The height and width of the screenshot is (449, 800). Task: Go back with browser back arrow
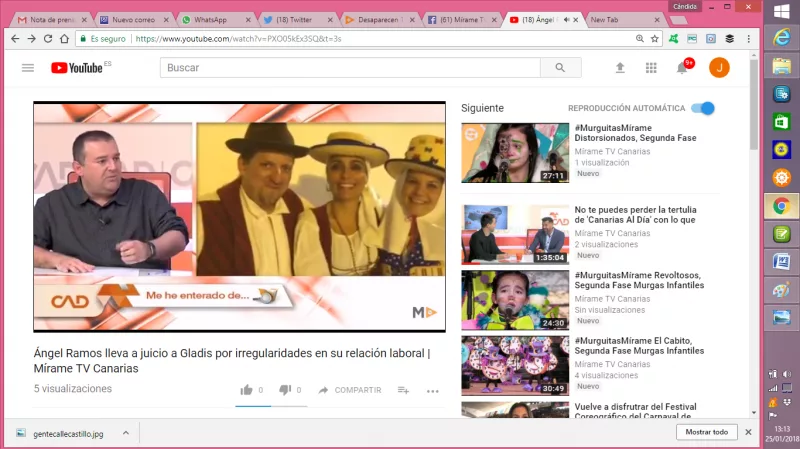coord(15,39)
